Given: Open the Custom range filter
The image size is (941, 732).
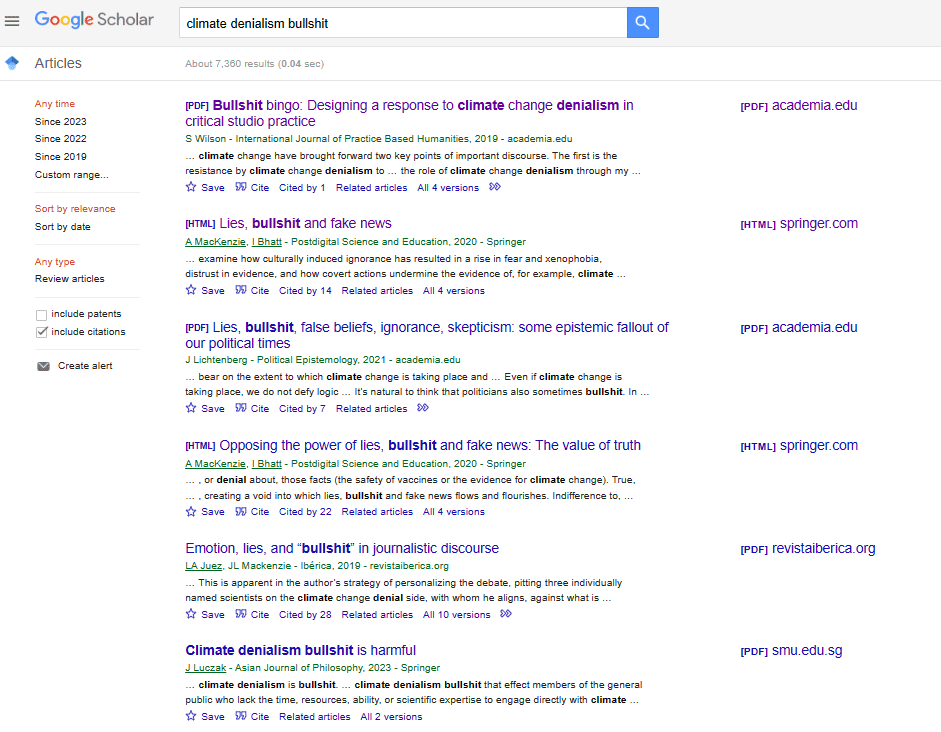Looking at the screenshot, I should point(71,175).
